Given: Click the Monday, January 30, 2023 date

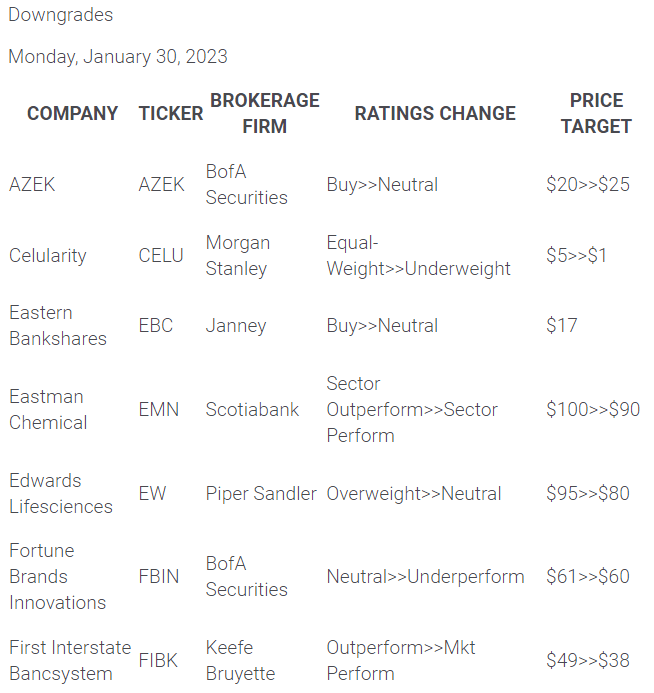Looking at the screenshot, I should tap(118, 56).
